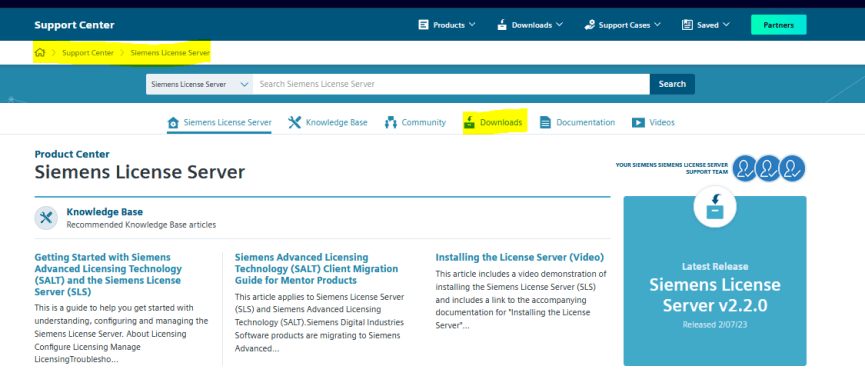Switch to the Community tab
Image resolution: width=865 pixels, height=376 pixels.
click(424, 122)
